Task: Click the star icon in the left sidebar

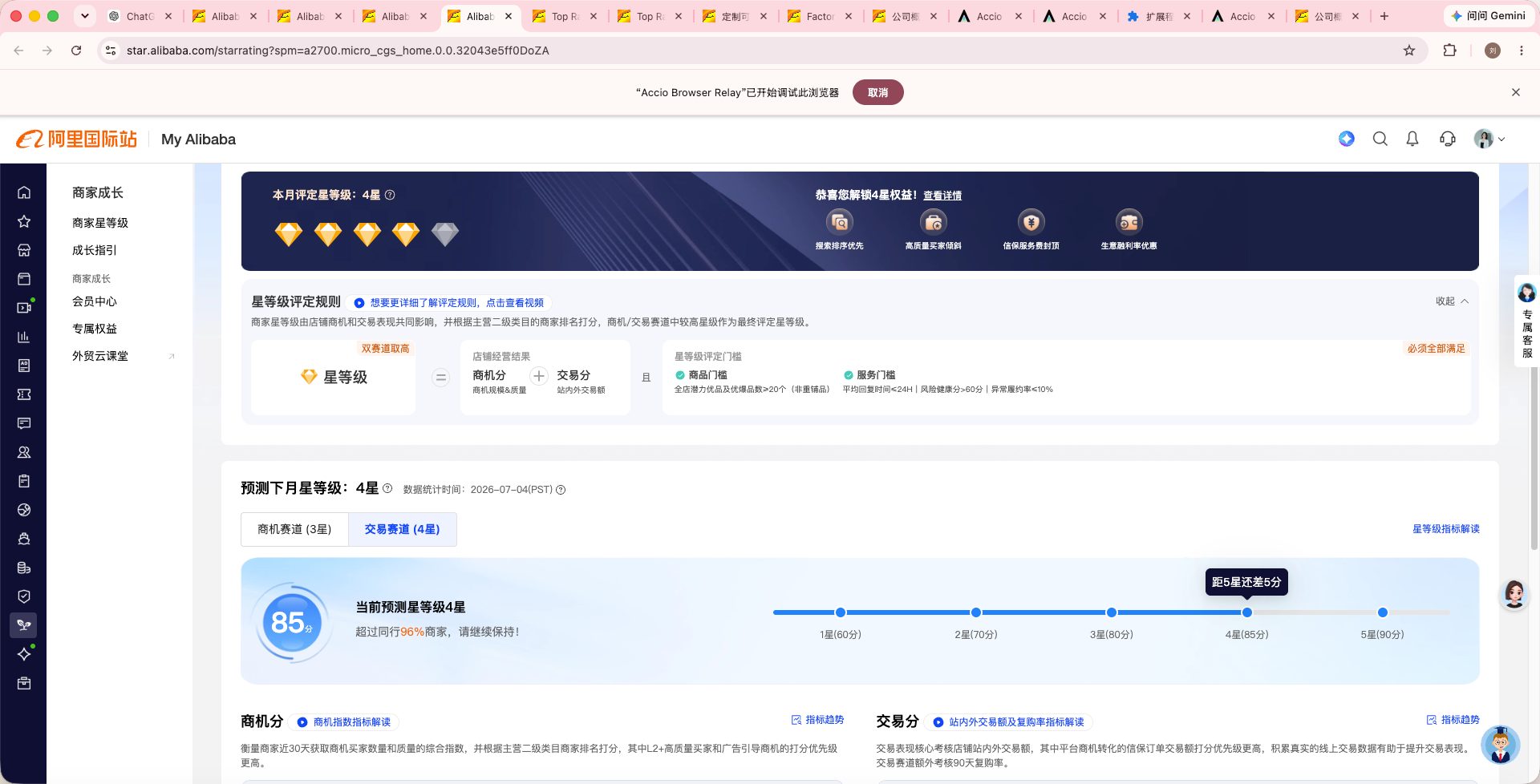Action: pos(24,221)
